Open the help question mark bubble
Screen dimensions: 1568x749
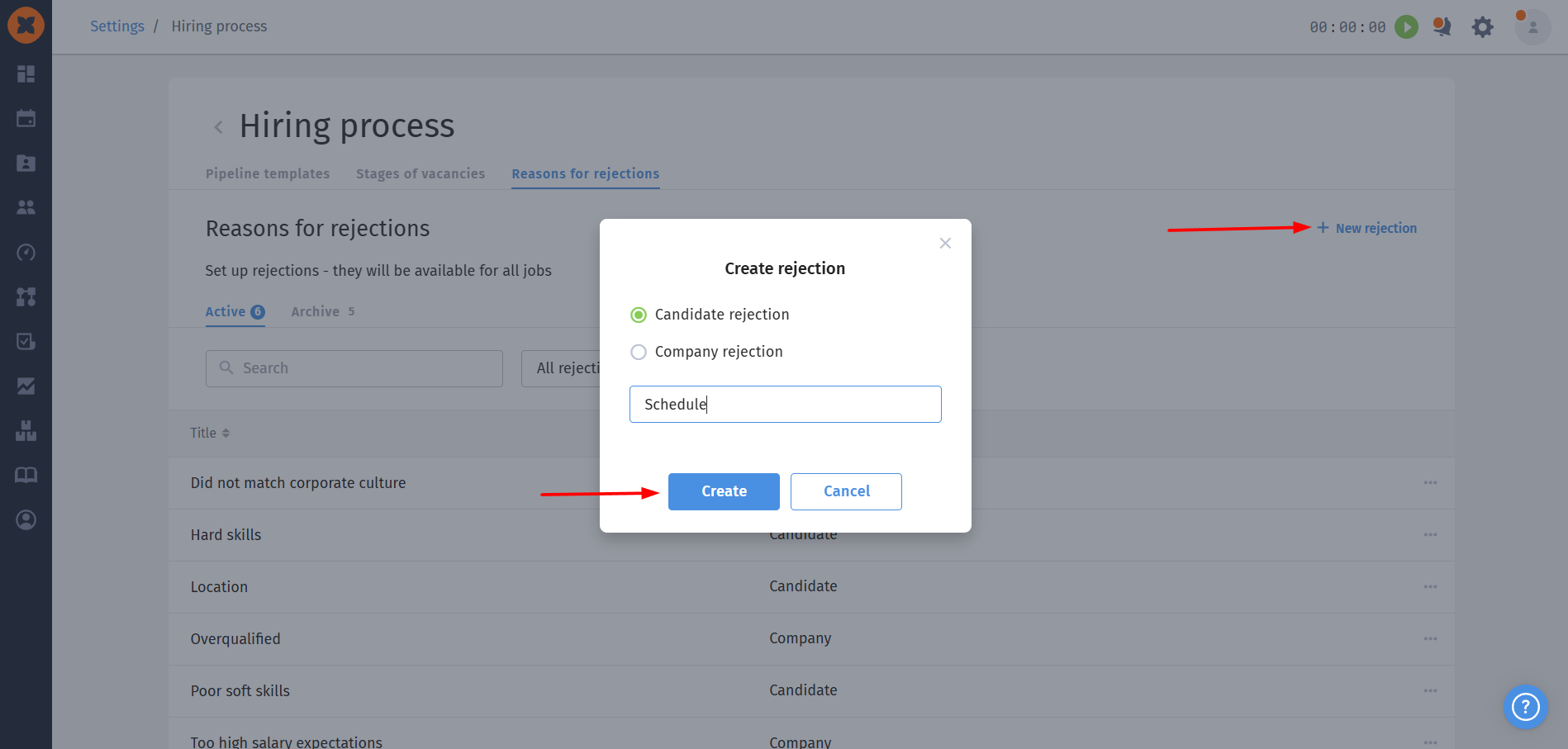pyautogui.click(x=1525, y=707)
